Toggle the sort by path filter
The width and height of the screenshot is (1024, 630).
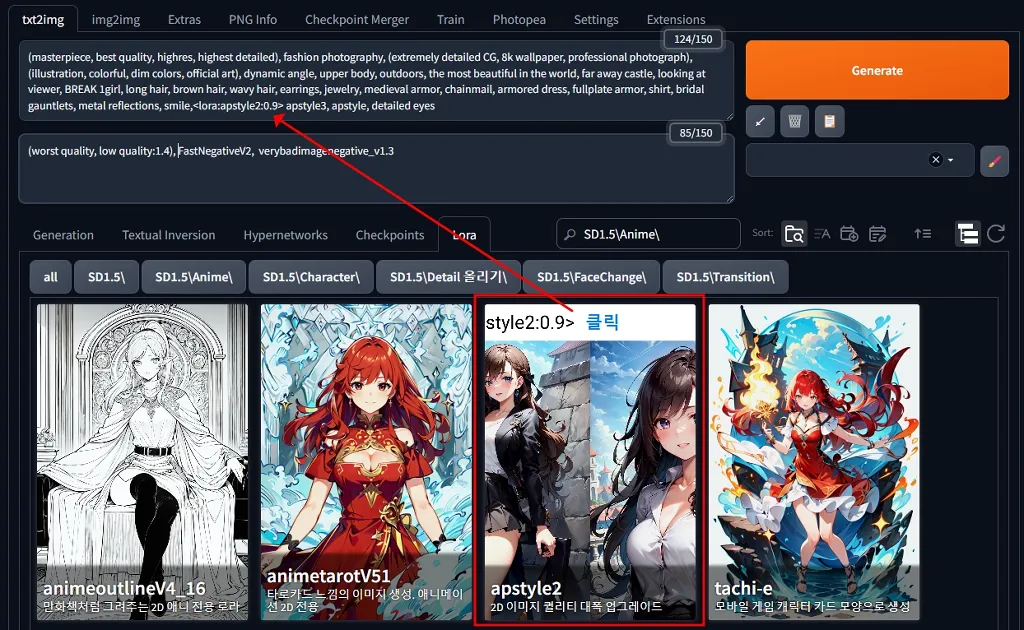click(x=795, y=233)
